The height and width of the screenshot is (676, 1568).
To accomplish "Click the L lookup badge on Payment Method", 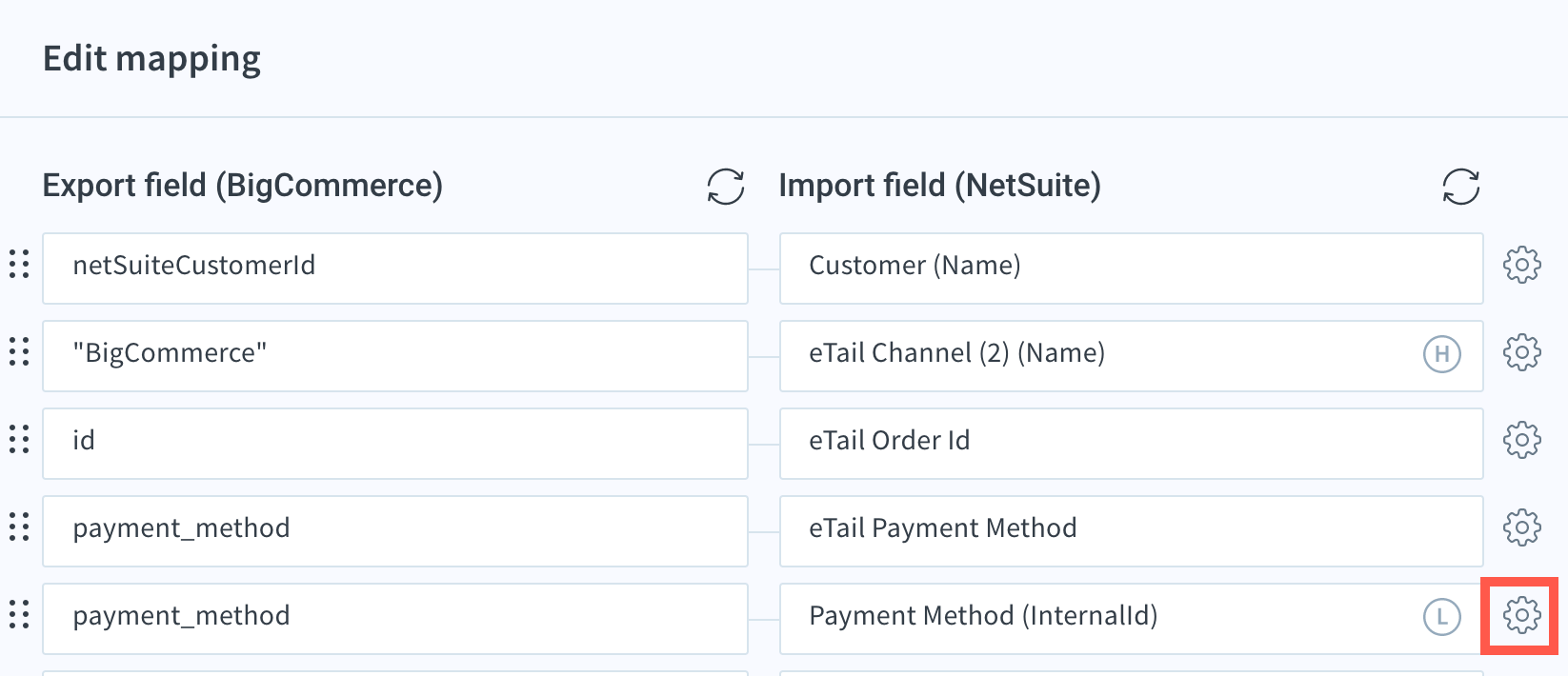I will coord(1442,617).
